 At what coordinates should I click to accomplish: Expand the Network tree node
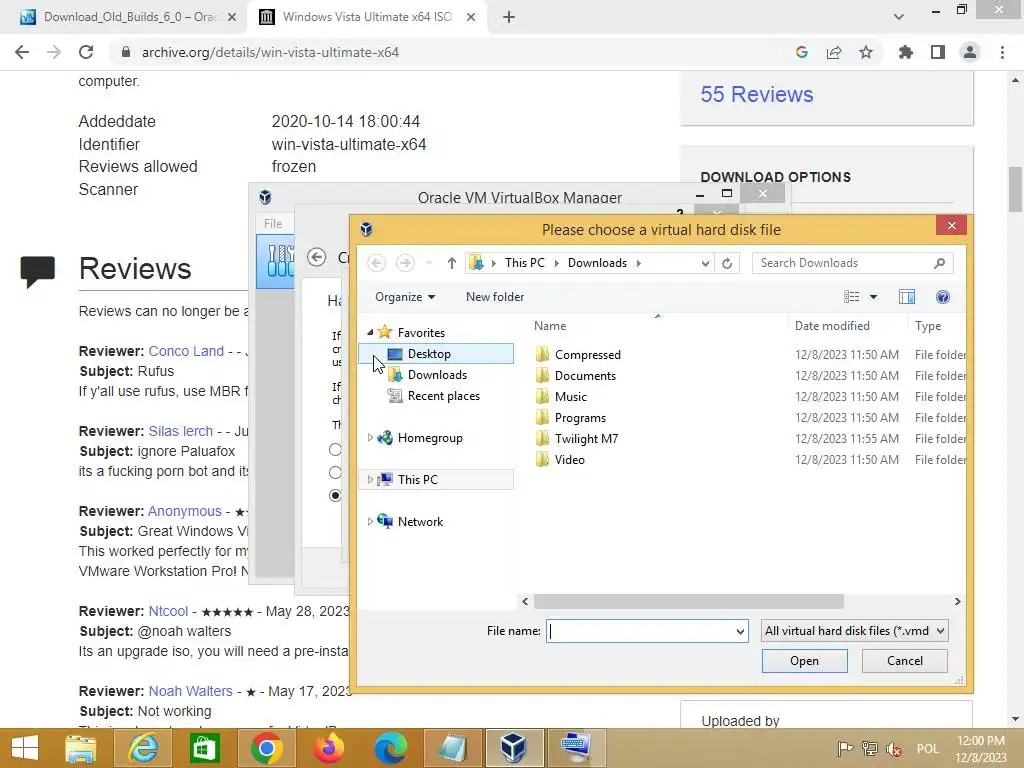[370, 521]
